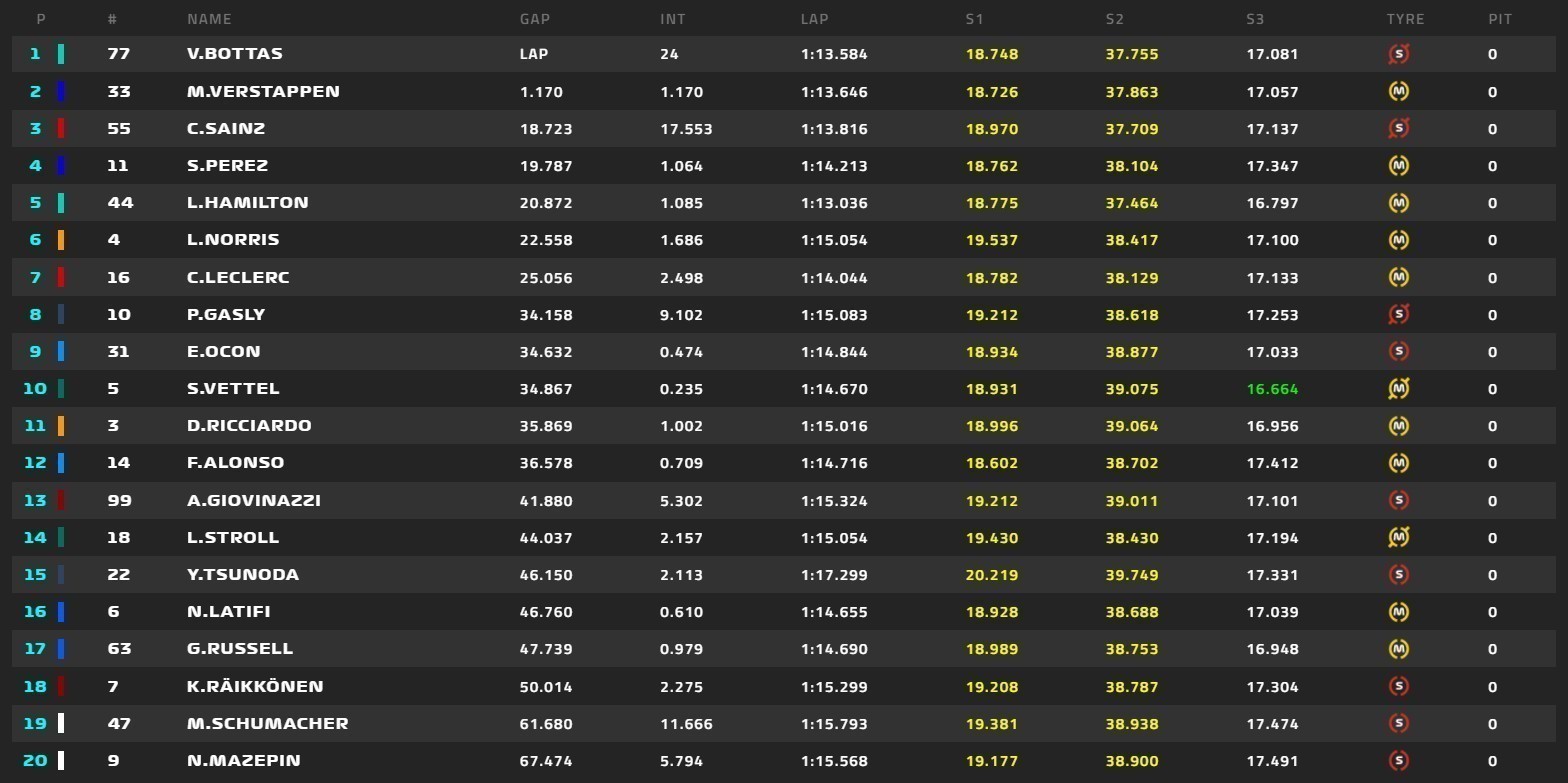This screenshot has height=783, width=1568.
Task: Click the S3 column header
Action: 1255,19
